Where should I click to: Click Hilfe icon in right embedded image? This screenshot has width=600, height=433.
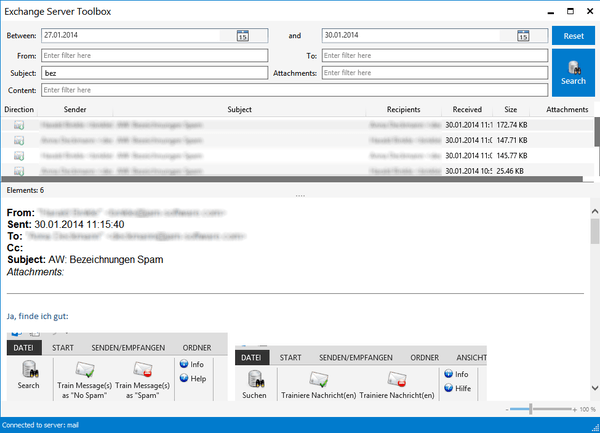click(x=448, y=388)
